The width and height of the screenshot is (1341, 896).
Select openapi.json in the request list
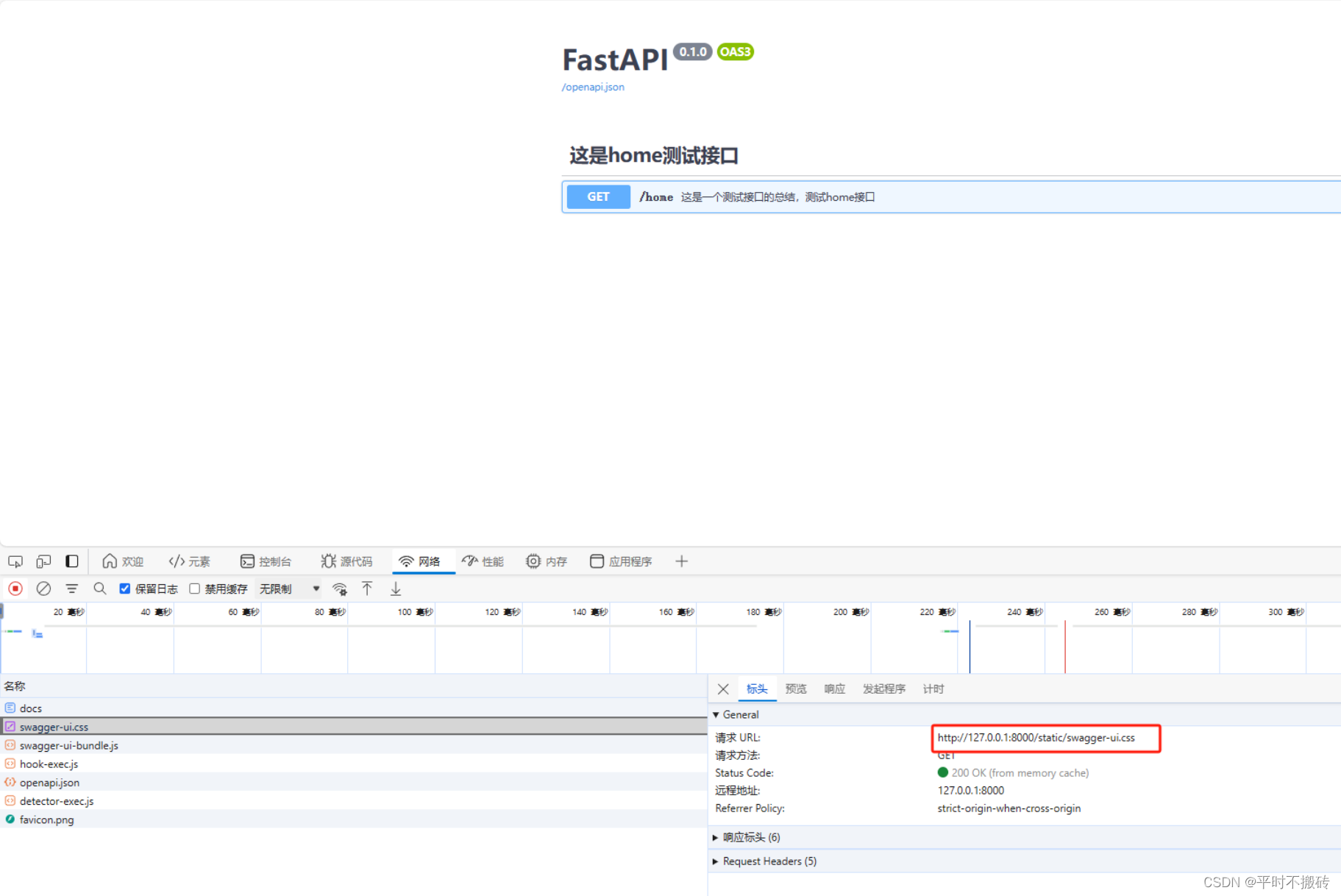49,782
